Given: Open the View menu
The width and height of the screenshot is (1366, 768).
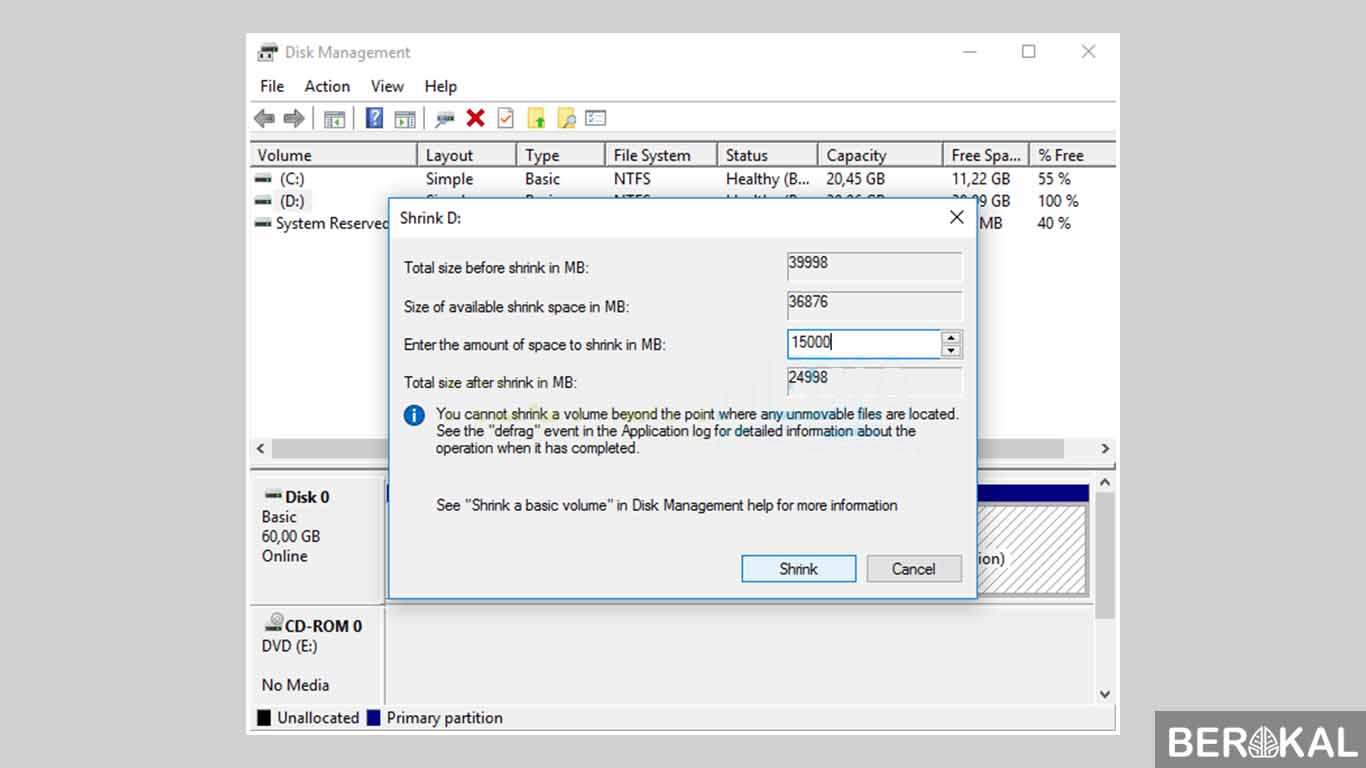Looking at the screenshot, I should click(387, 86).
